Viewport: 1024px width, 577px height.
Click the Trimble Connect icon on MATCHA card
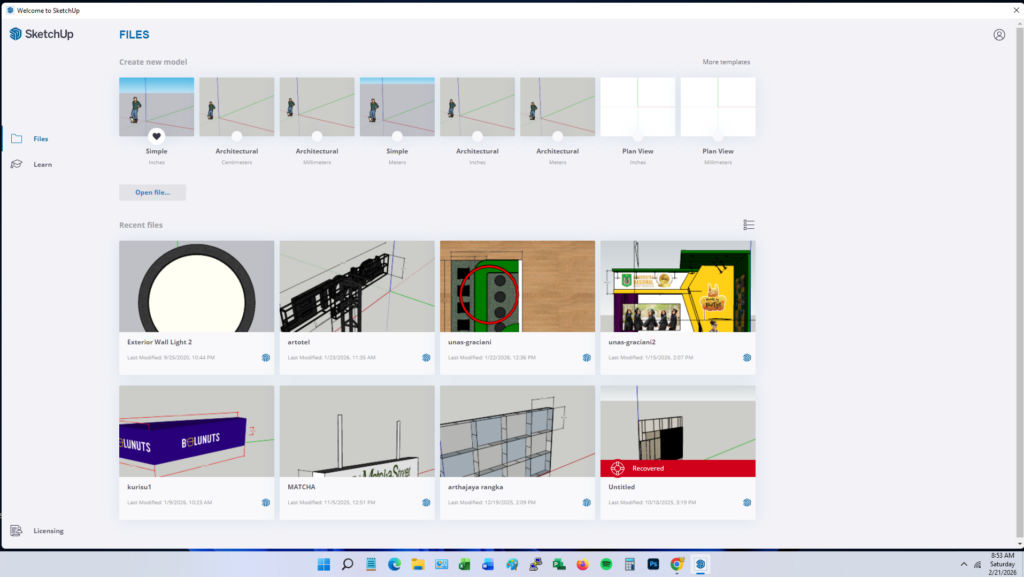[425, 503]
